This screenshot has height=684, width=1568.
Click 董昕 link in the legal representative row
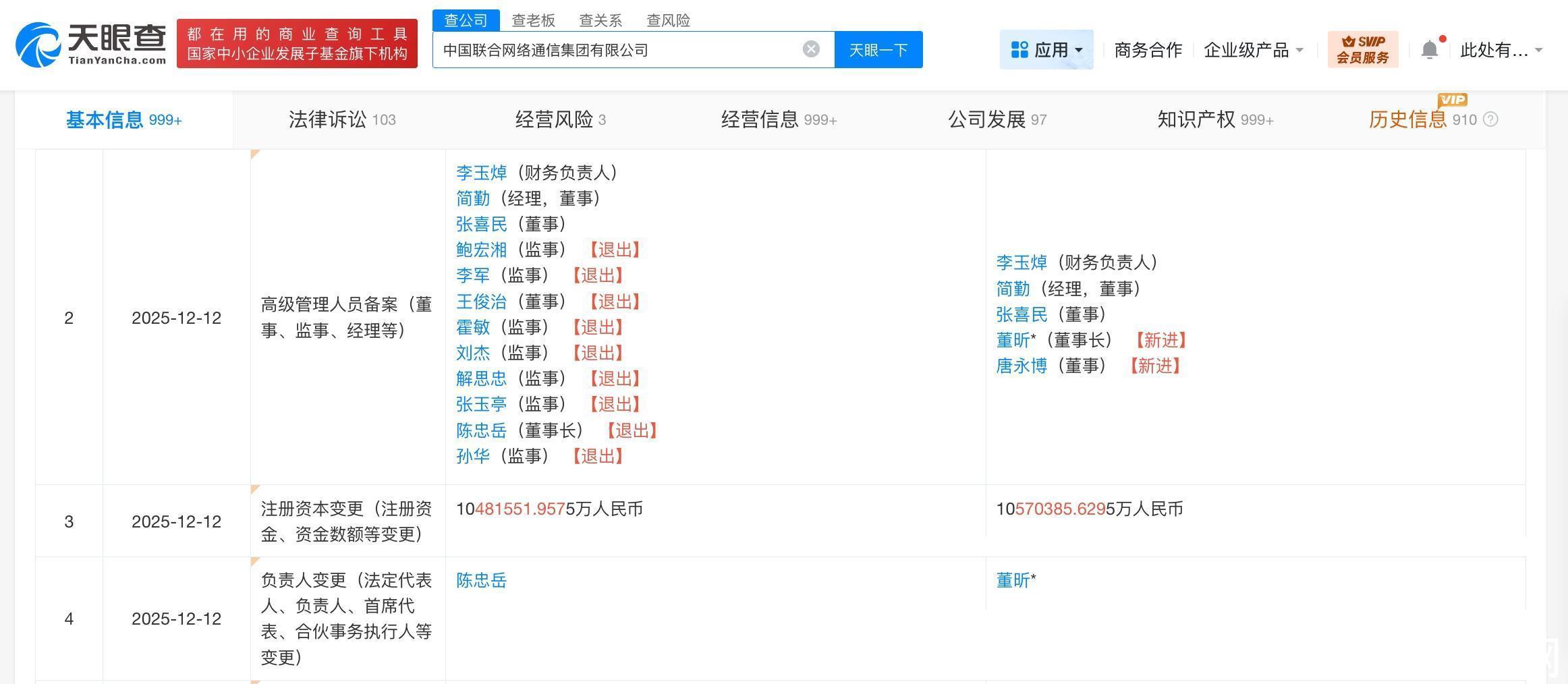1013,580
